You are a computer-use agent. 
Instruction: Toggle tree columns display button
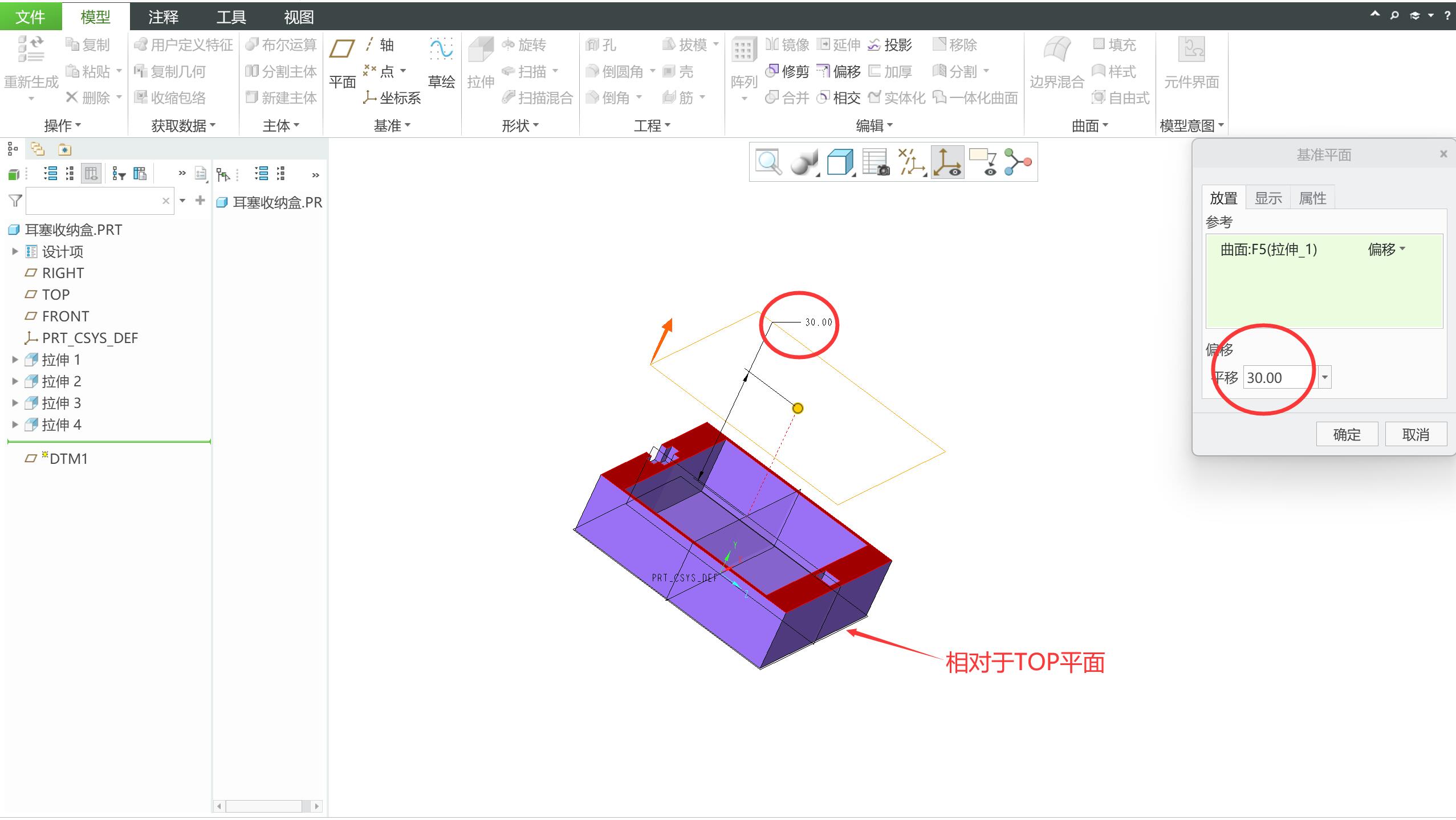click(x=91, y=173)
